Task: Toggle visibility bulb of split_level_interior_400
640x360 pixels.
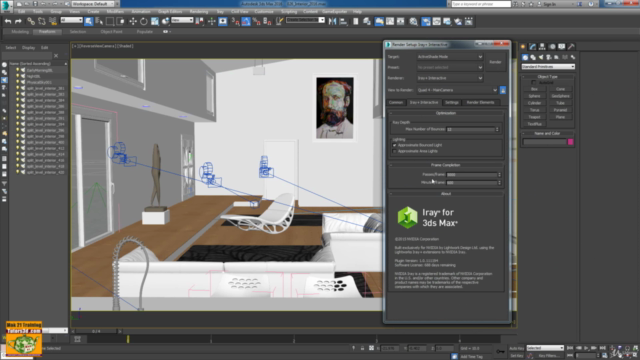Action: (18, 142)
